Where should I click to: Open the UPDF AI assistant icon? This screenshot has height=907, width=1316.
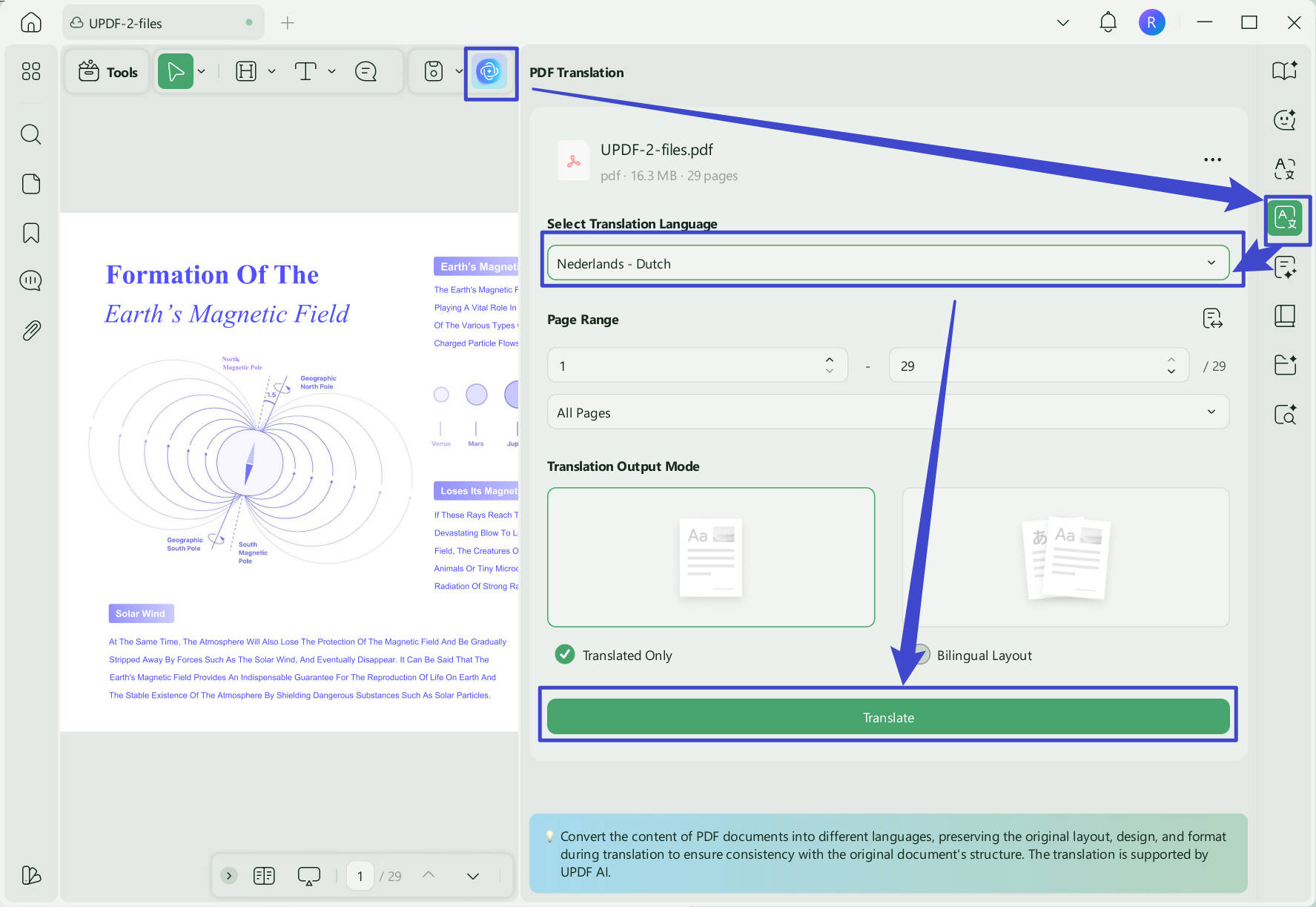[x=489, y=72]
